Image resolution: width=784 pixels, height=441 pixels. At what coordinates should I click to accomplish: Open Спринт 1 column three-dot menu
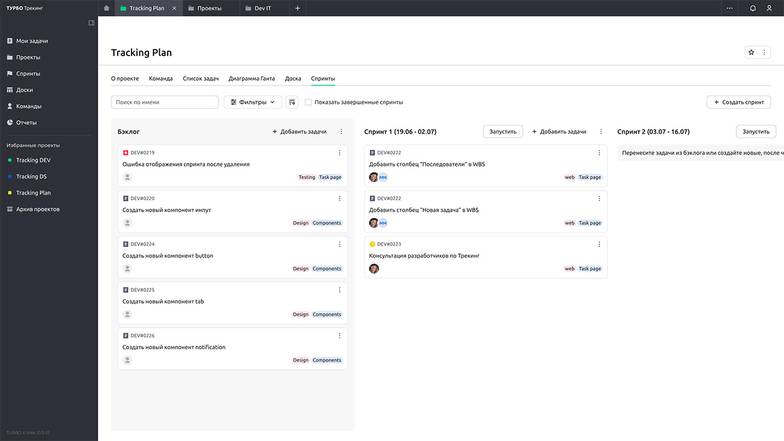pos(600,131)
